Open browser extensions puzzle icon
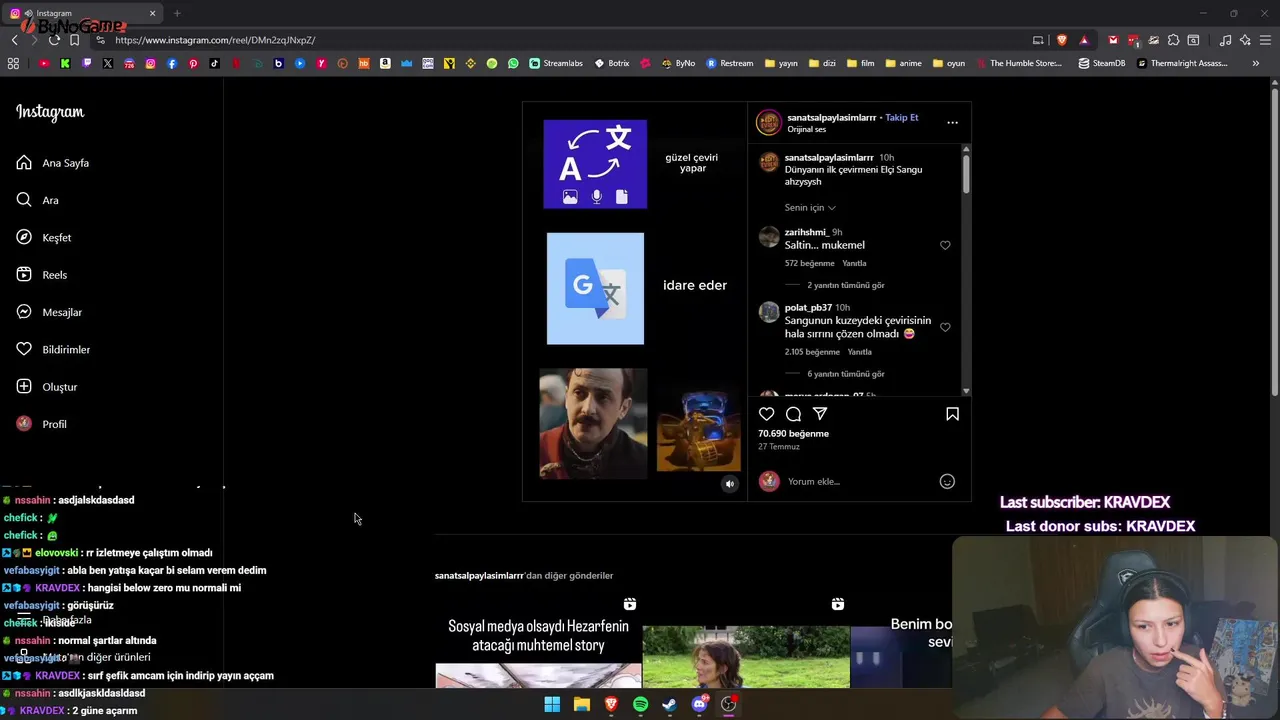Image resolution: width=1280 pixels, height=720 pixels. tap(1174, 40)
